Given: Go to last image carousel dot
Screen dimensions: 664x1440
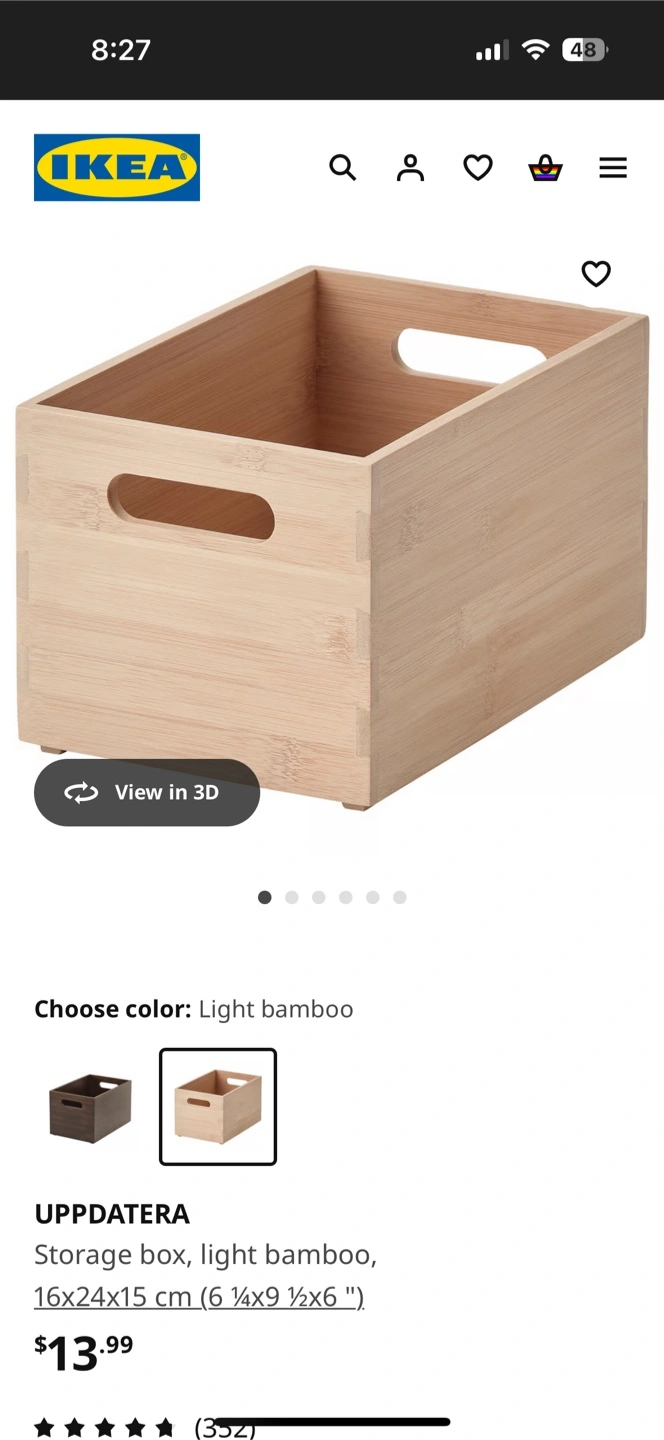Looking at the screenshot, I should pos(400,897).
